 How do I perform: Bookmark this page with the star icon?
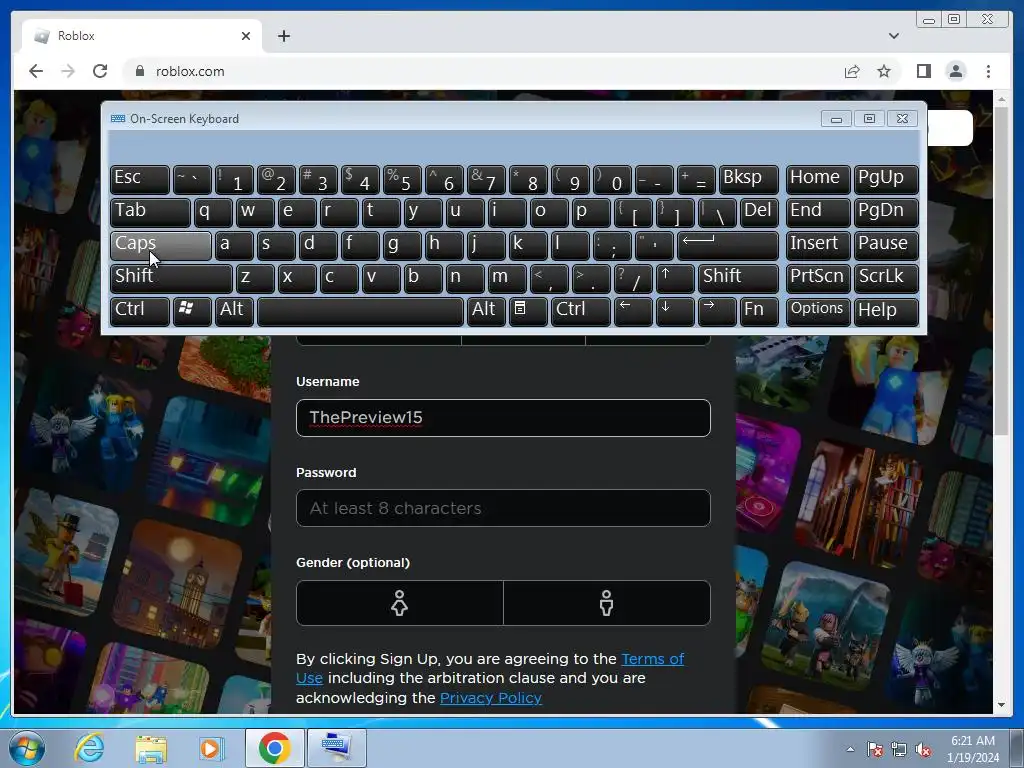click(884, 71)
